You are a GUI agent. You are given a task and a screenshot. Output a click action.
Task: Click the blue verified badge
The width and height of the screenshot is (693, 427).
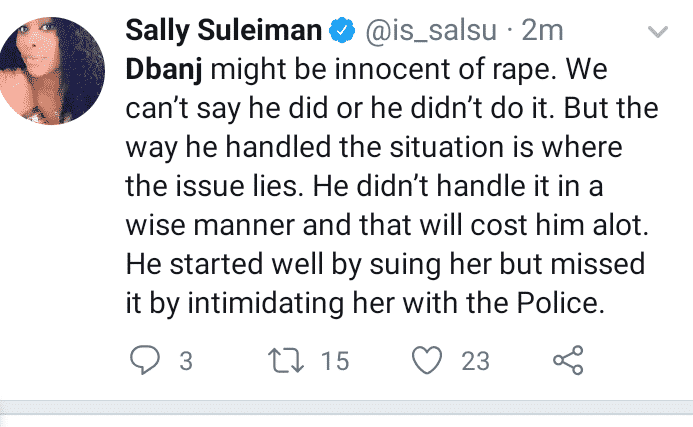pyautogui.click(x=342, y=30)
